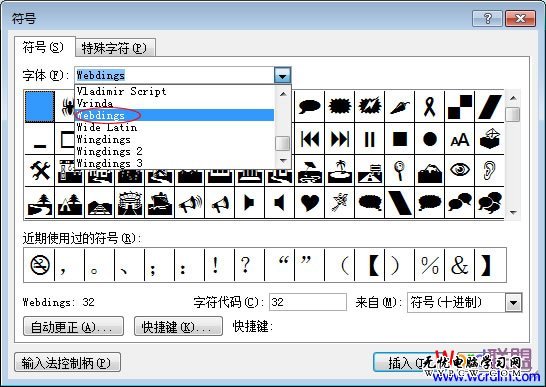Select Wingdings 2 in the font list

pos(174,151)
